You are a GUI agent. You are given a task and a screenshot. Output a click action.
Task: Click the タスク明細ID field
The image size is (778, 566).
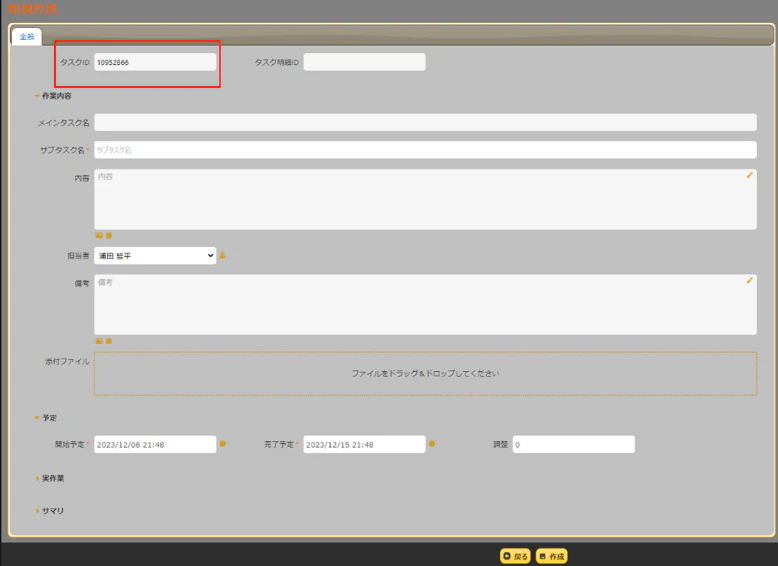pos(364,62)
